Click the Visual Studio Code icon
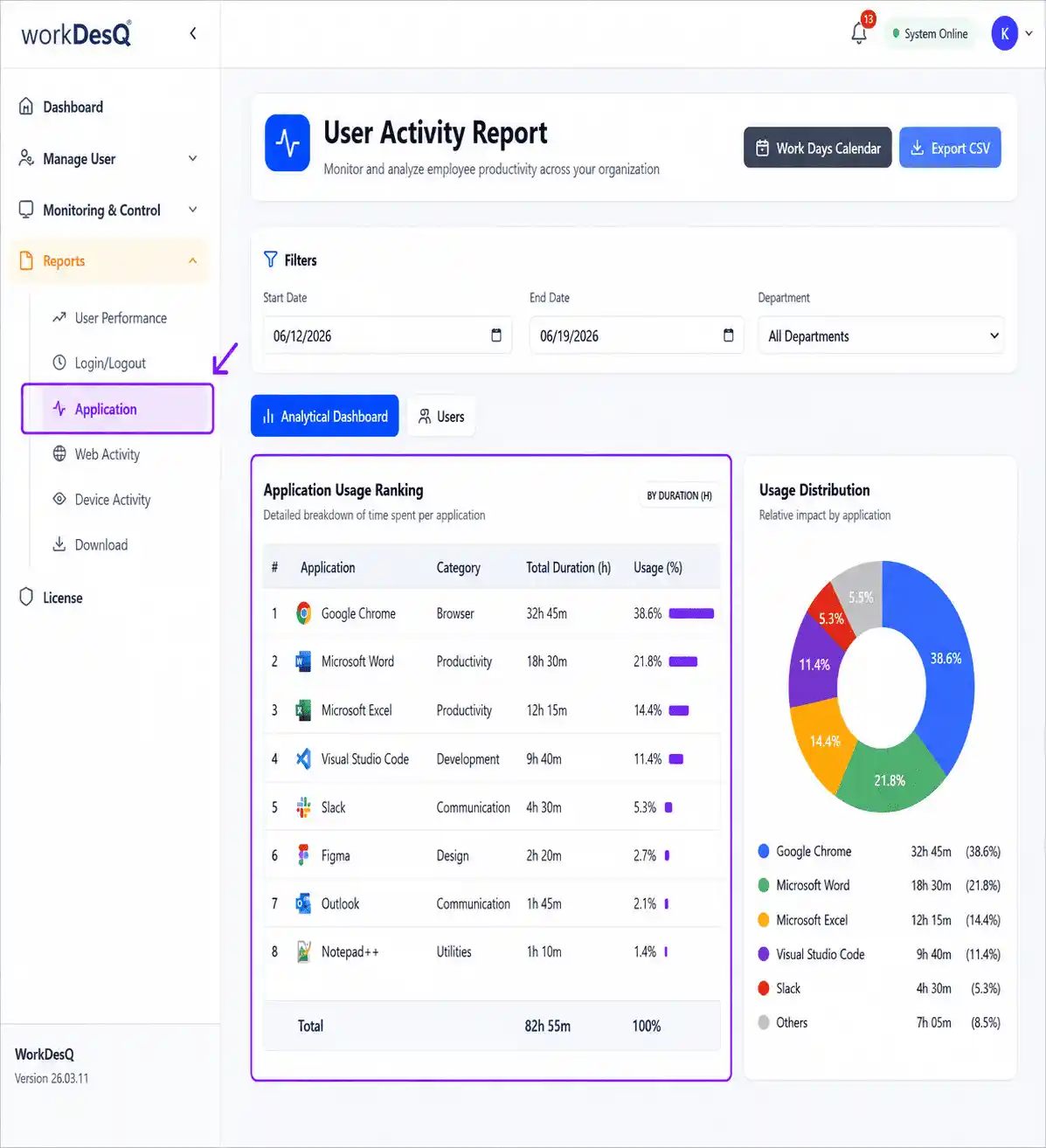This screenshot has width=1046, height=1148. pos(303,758)
